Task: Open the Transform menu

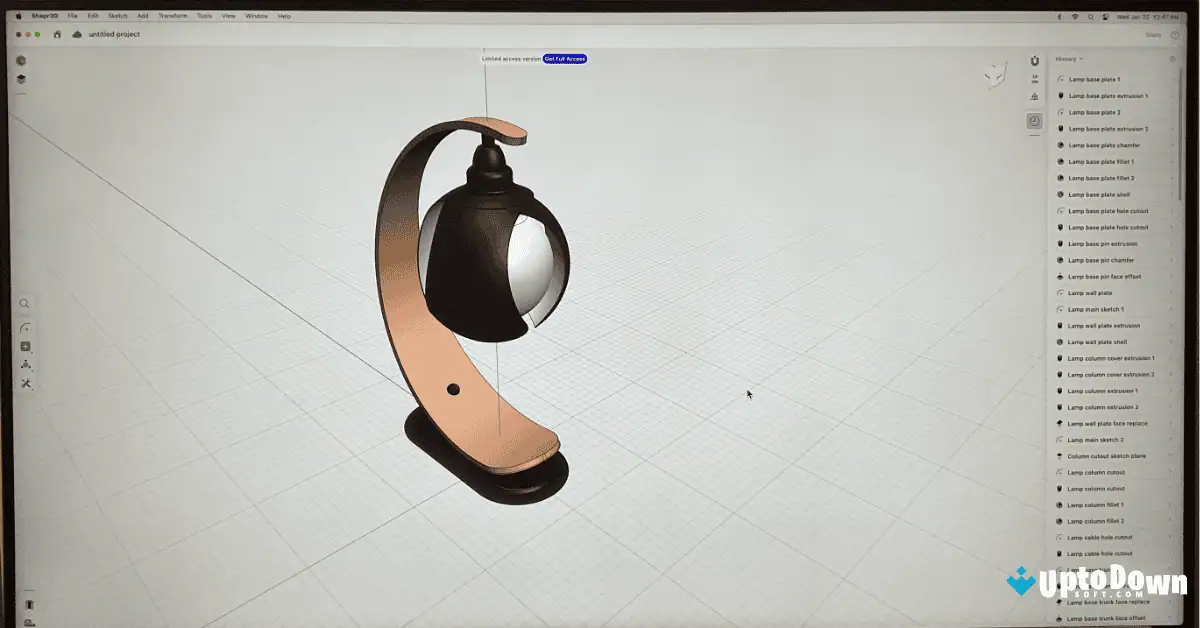Action: tap(172, 15)
